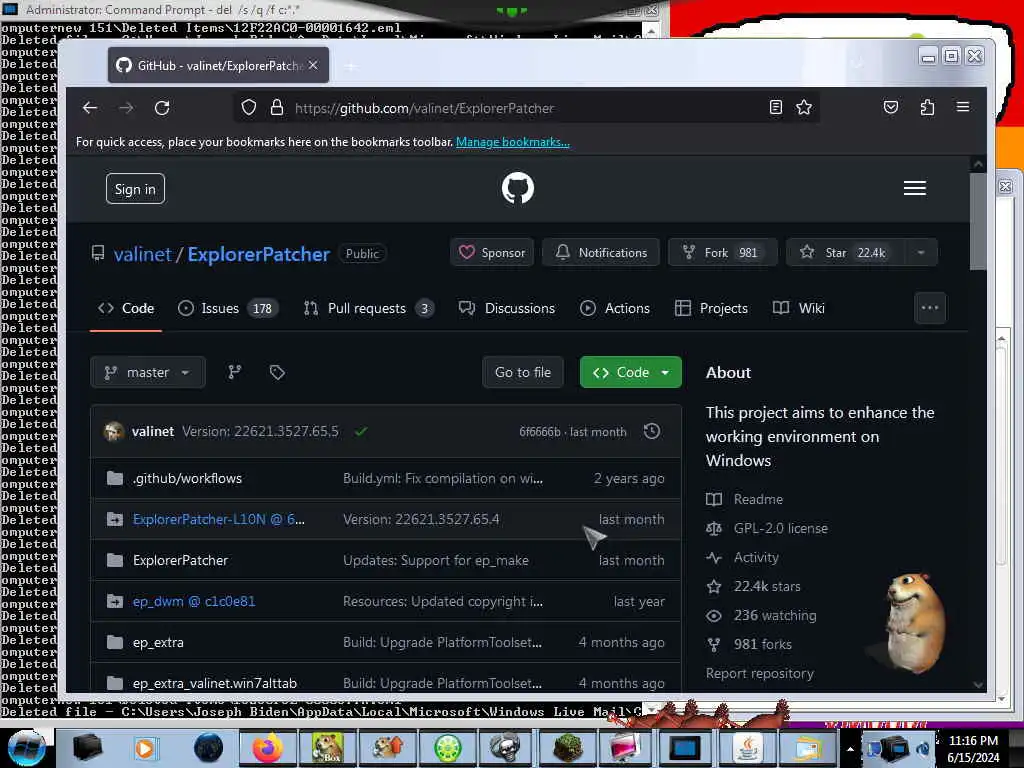
Task: Open the media player taskbar icon
Action: (x=145, y=748)
